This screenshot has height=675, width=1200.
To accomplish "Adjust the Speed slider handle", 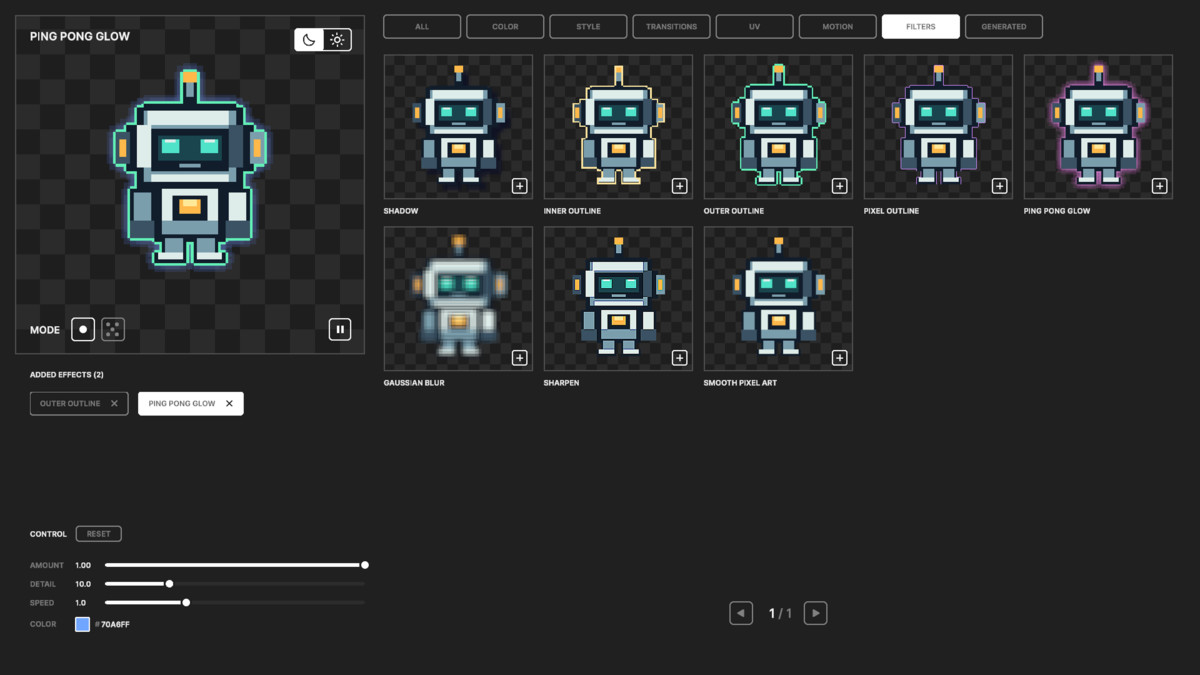I will pyautogui.click(x=186, y=603).
